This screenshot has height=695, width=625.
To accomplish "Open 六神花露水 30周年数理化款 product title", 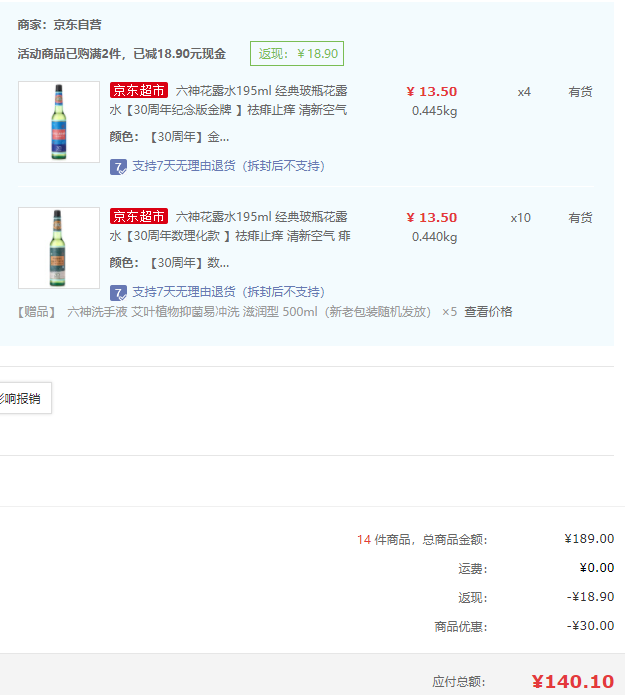I will point(230,226).
